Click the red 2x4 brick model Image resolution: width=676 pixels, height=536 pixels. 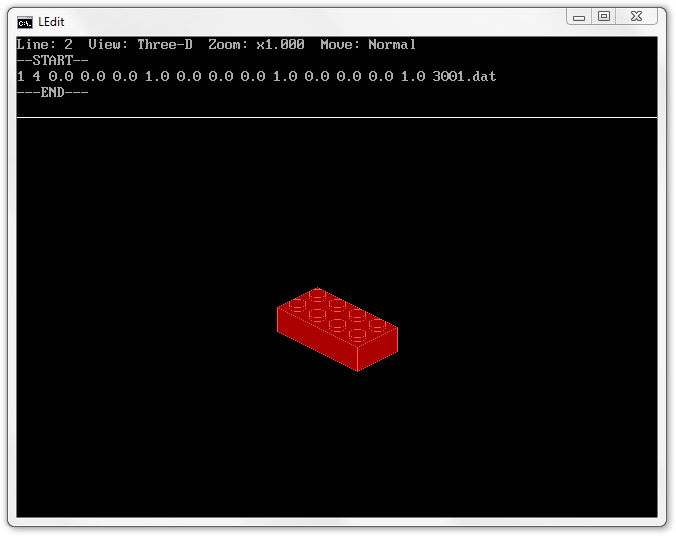click(x=337, y=328)
